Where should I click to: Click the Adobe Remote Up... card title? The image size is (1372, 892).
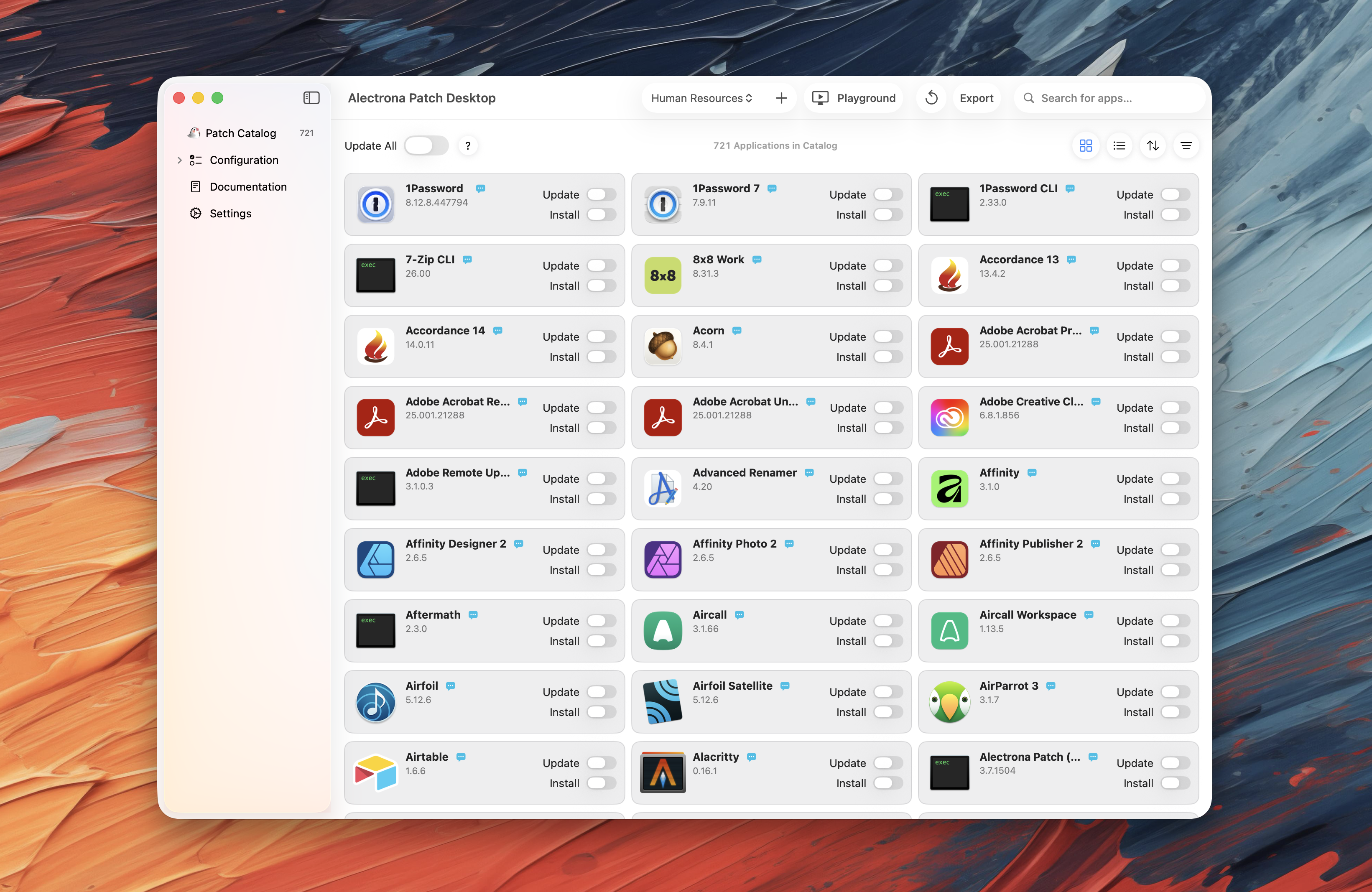458,473
